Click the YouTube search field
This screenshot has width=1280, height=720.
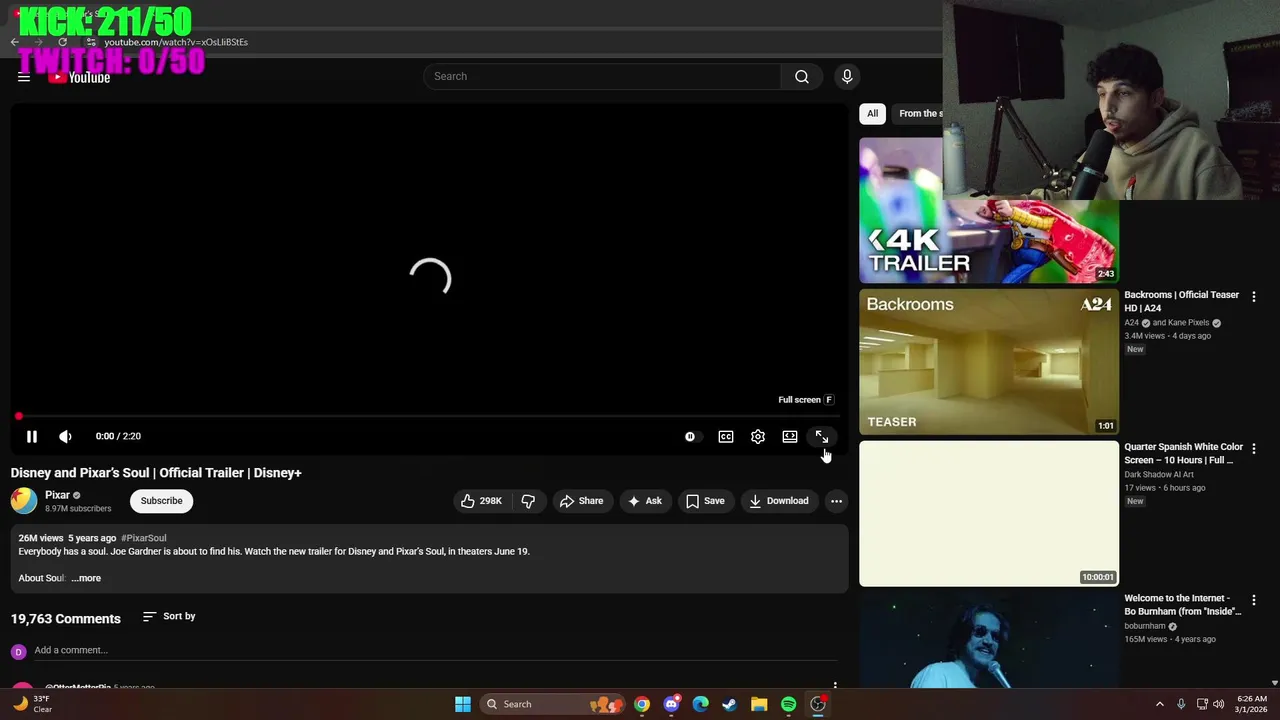pyautogui.click(x=602, y=76)
